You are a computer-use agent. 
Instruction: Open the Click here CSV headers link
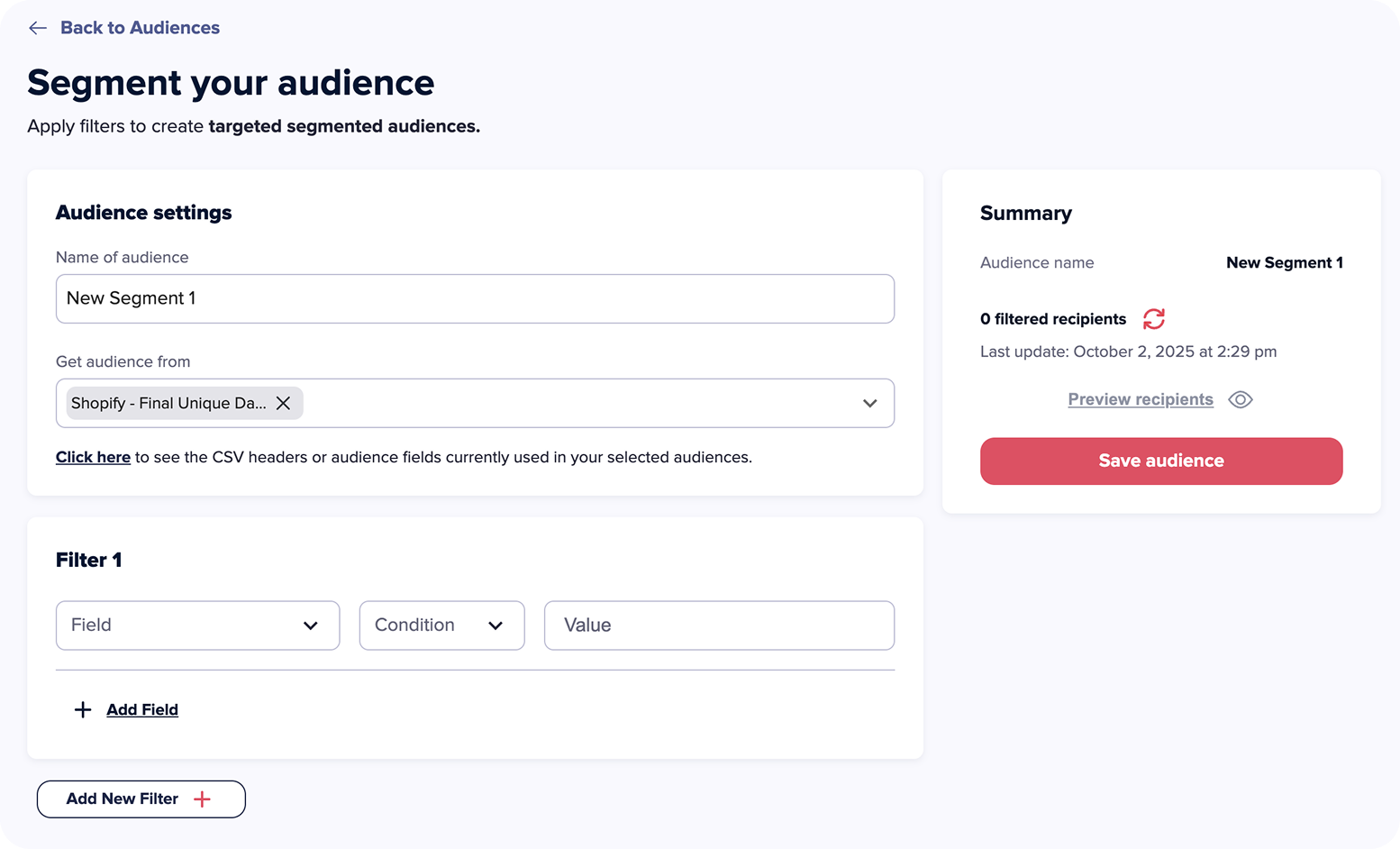pyautogui.click(x=93, y=457)
